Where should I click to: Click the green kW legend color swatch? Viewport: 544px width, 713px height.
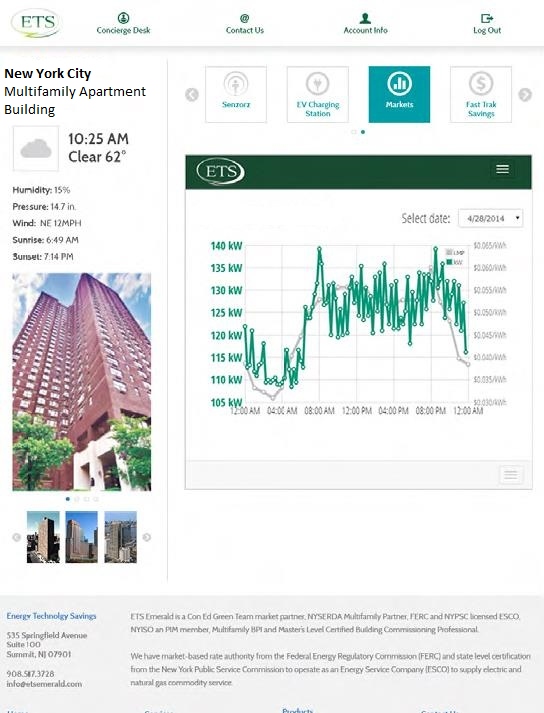point(449,261)
